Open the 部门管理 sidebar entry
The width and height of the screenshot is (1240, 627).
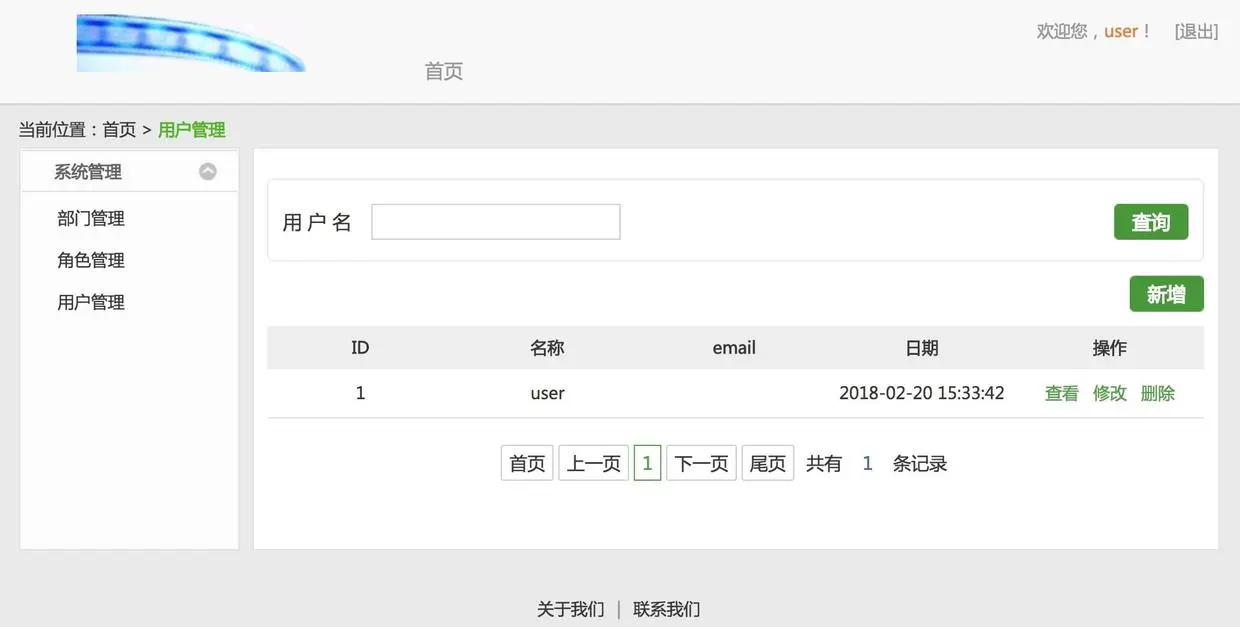tap(90, 216)
